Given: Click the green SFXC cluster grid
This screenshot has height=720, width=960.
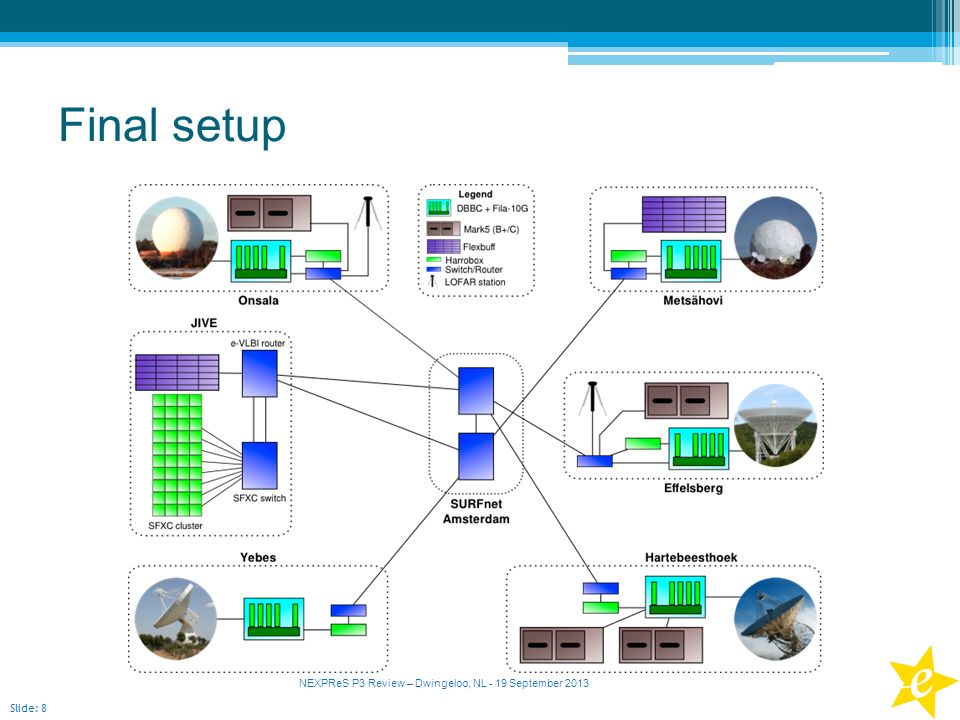Looking at the screenshot, I should tap(177, 455).
